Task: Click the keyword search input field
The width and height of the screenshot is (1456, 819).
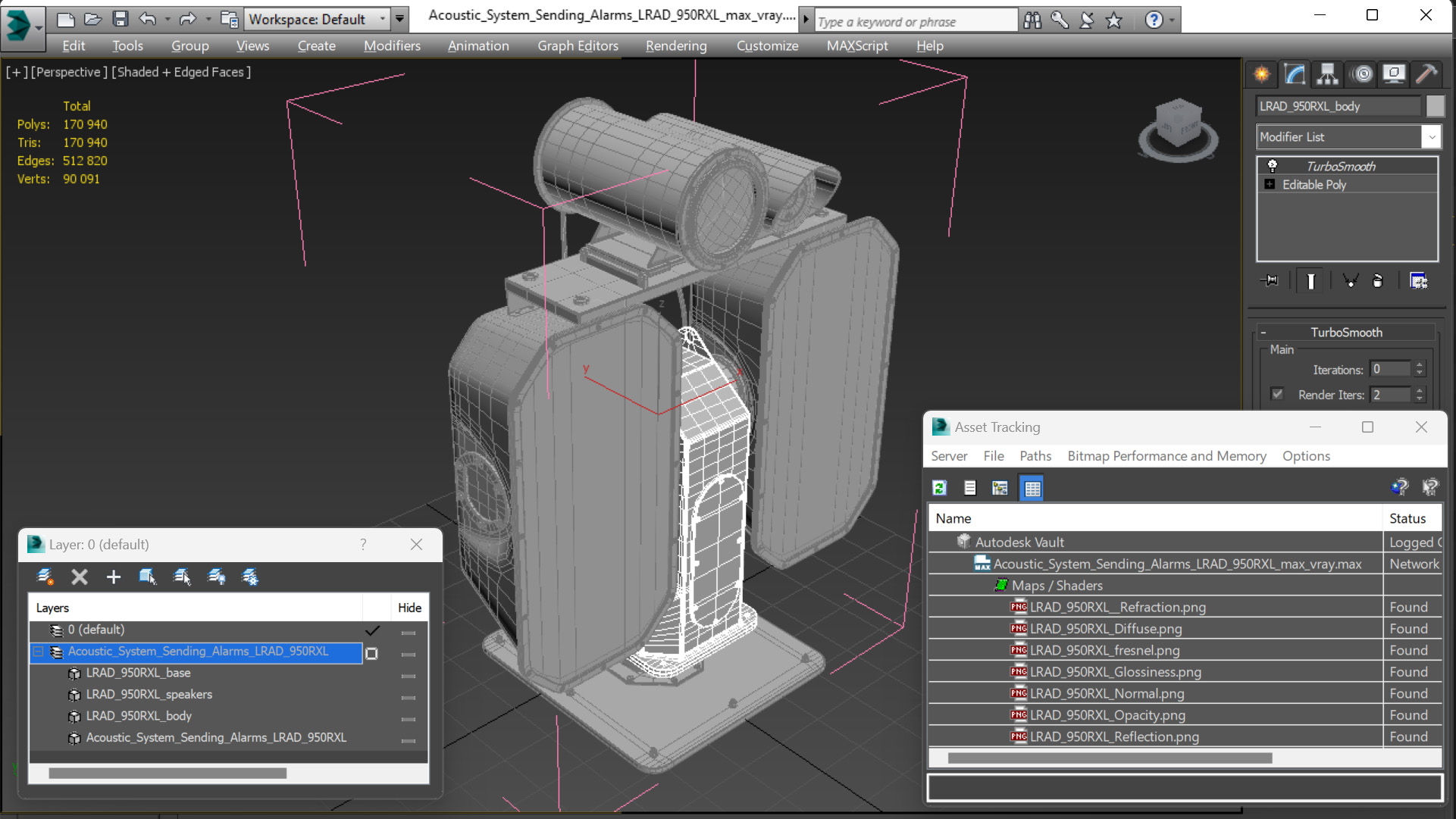Action: (x=915, y=21)
